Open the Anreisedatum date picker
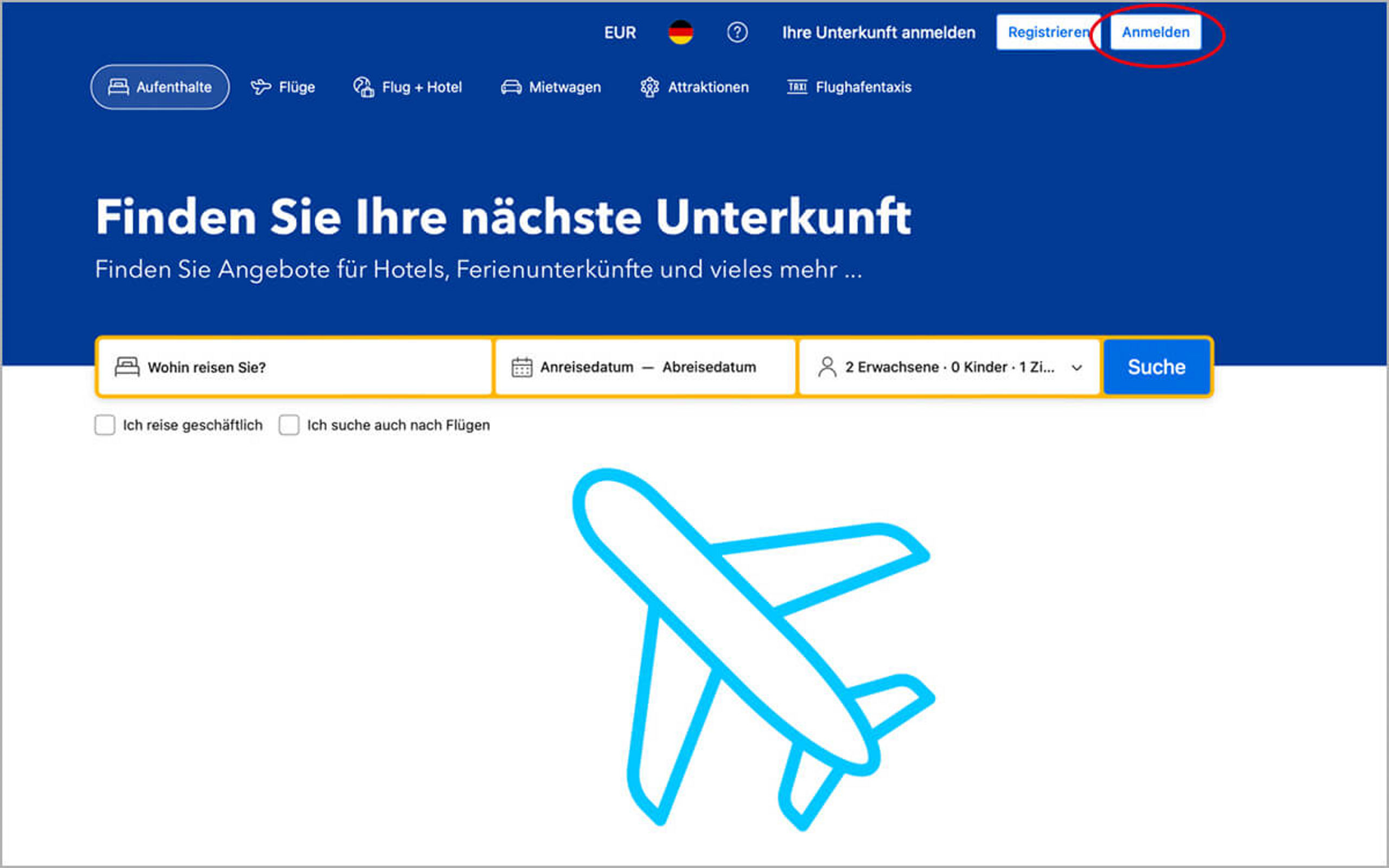1389x868 pixels. click(587, 367)
